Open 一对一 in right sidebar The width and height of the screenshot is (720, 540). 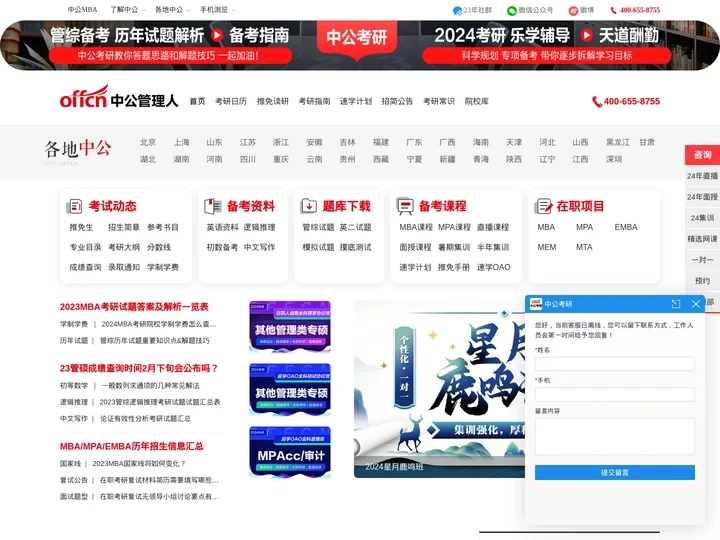tap(702, 260)
